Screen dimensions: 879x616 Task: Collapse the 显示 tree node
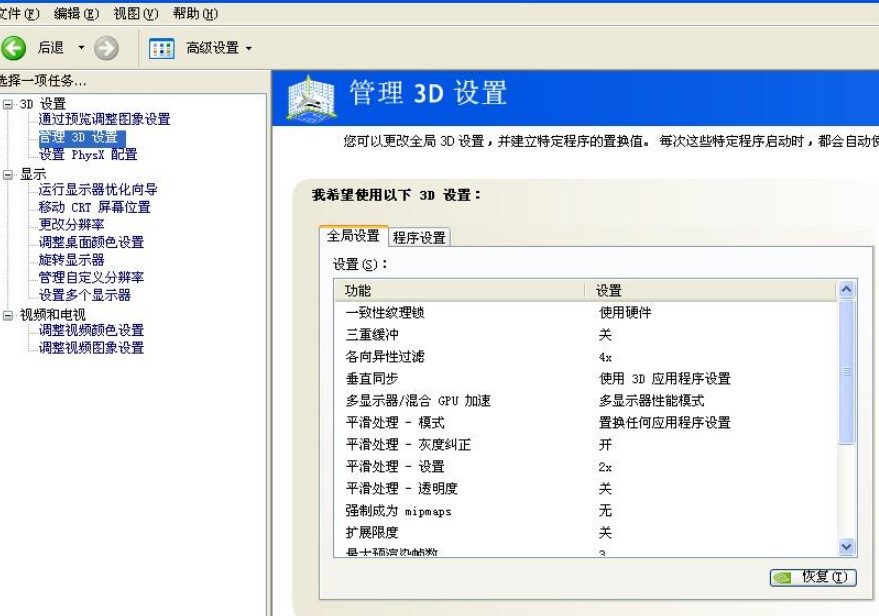pyautogui.click(x=8, y=174)
